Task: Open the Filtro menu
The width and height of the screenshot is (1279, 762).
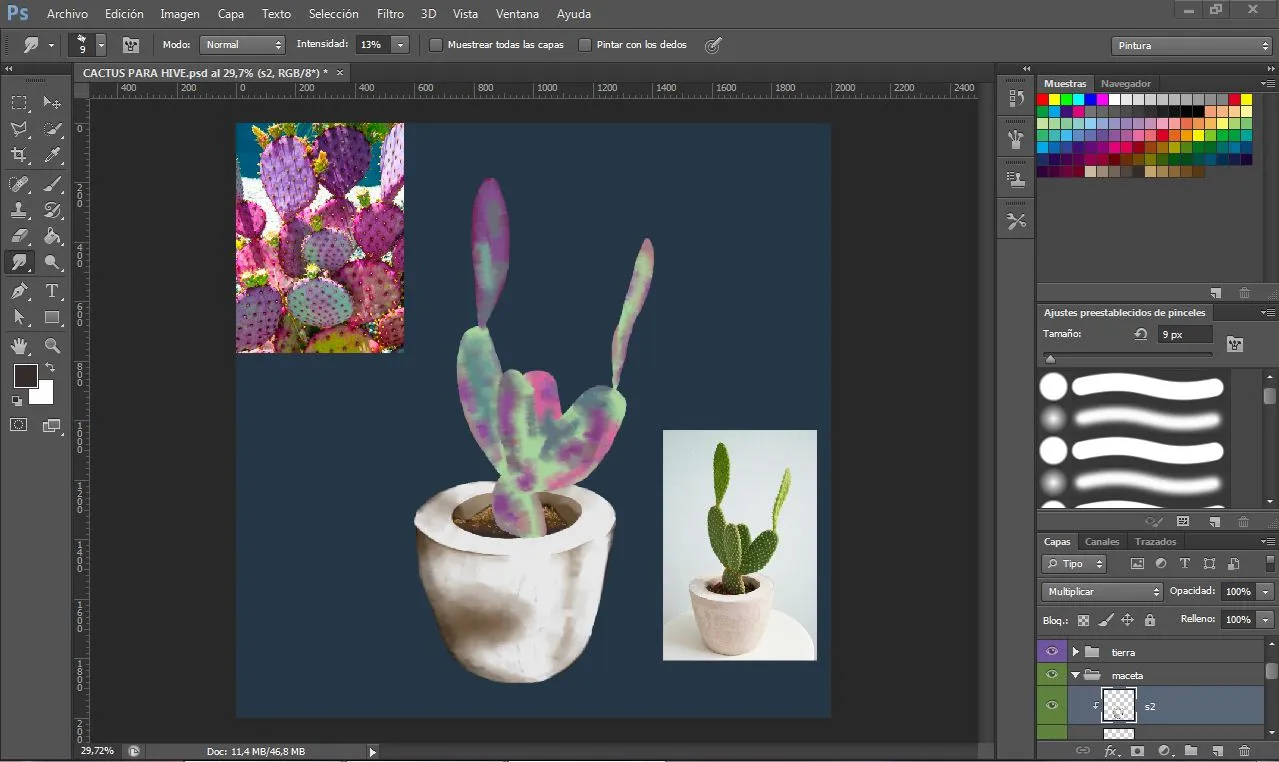Action: pyautogui.click(x=391, y=14)
